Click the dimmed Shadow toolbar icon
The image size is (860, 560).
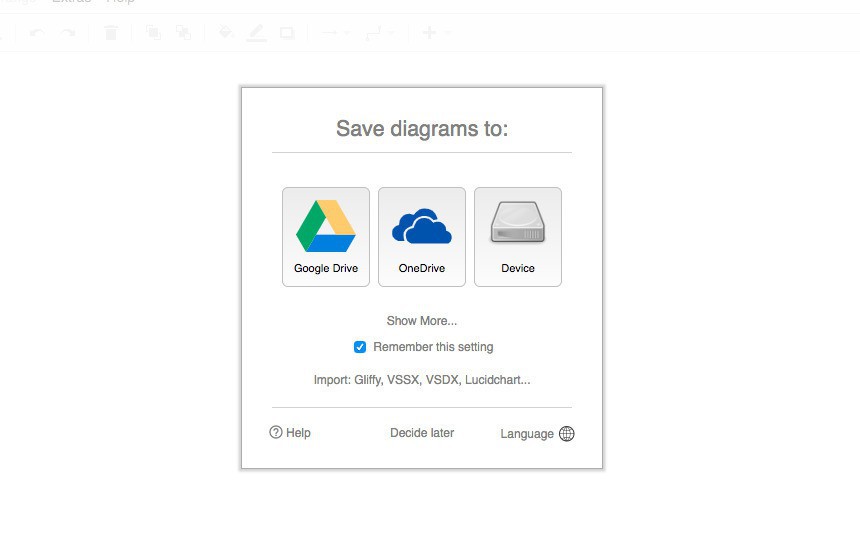pyautogui.click(x=287, y=33)
